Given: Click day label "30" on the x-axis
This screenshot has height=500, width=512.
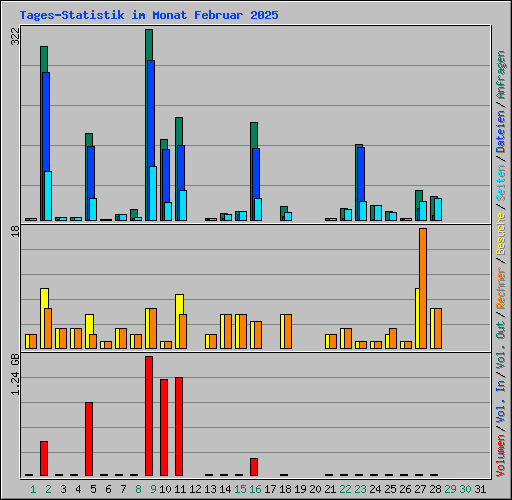Looking at the screenshot, I should [x=465, y=489].
